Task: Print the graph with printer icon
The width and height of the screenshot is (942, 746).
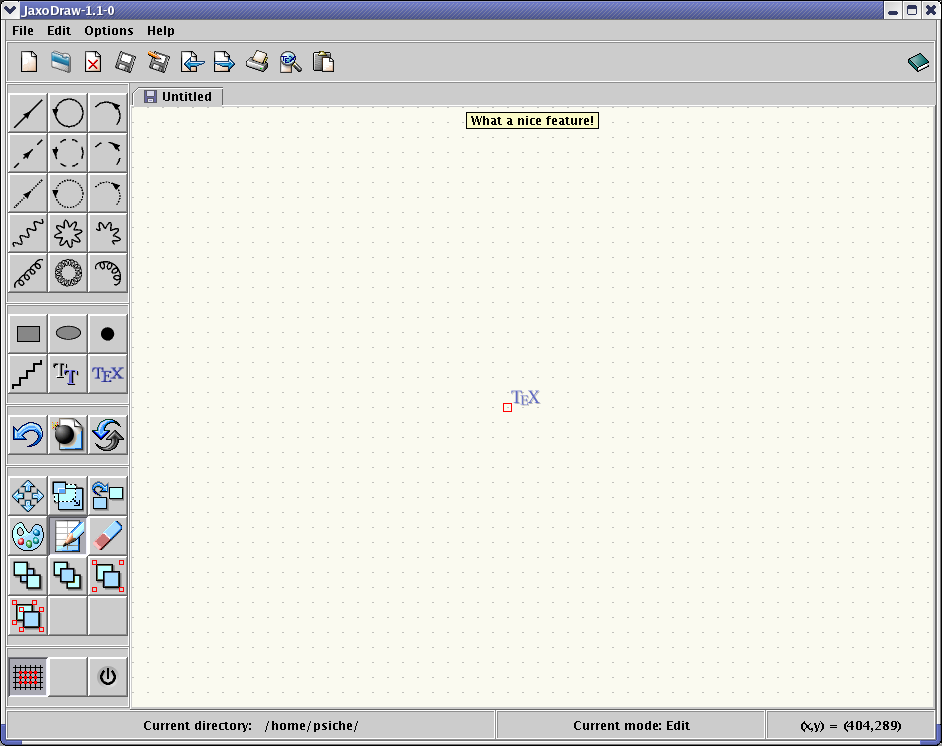Action: (x=257, y=62)
